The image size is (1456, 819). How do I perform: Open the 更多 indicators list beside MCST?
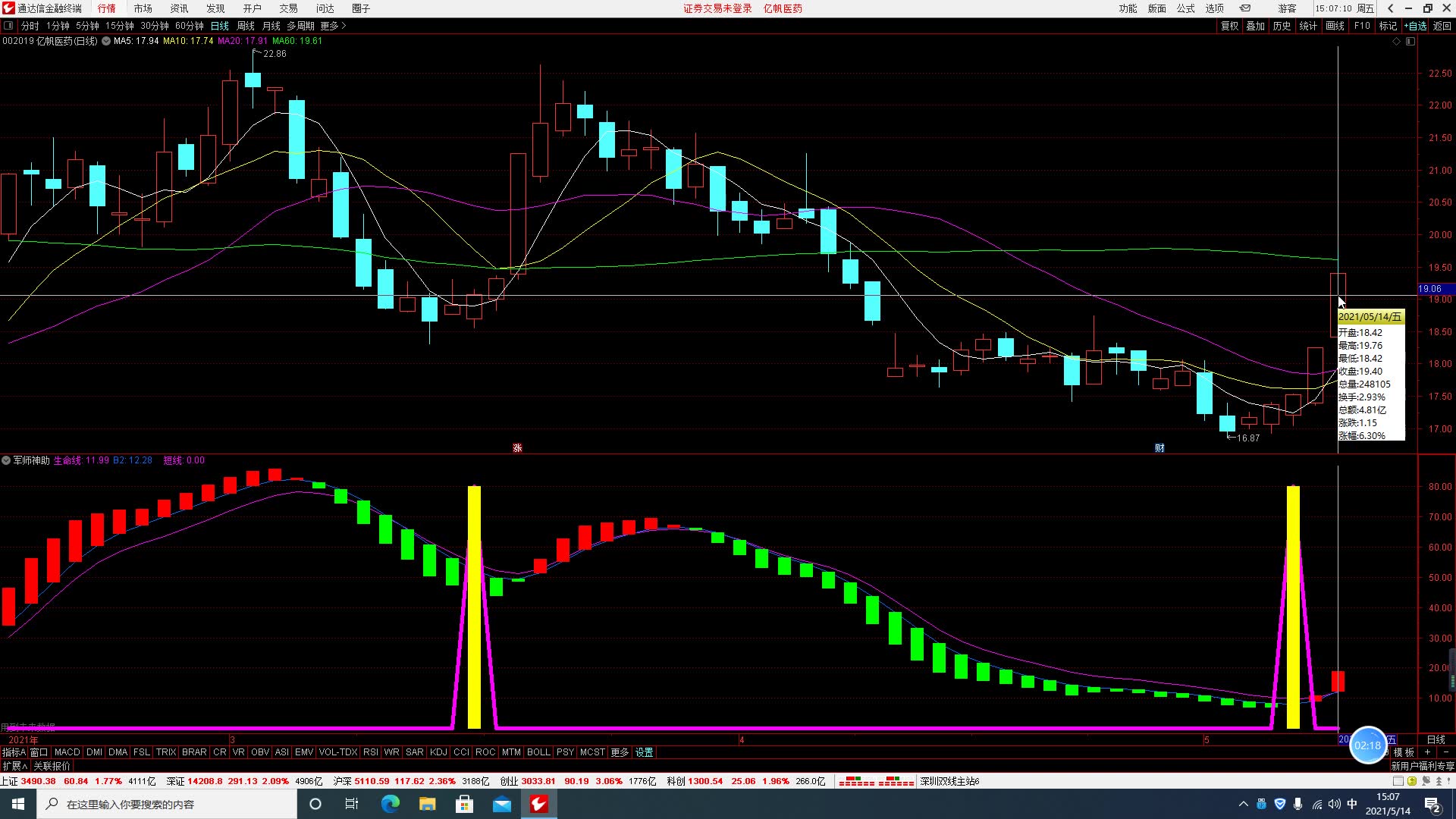tap(620, 752)
